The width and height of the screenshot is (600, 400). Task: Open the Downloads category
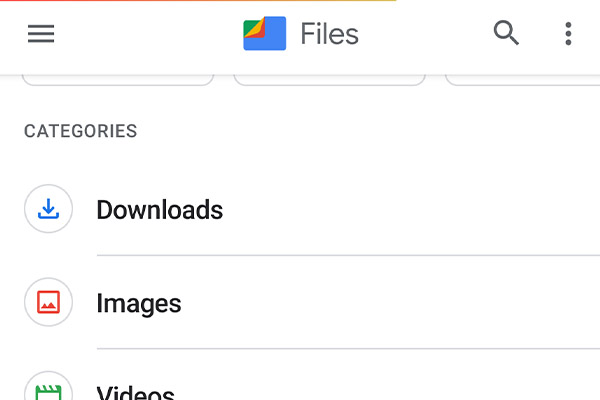(x=160, y=210)
